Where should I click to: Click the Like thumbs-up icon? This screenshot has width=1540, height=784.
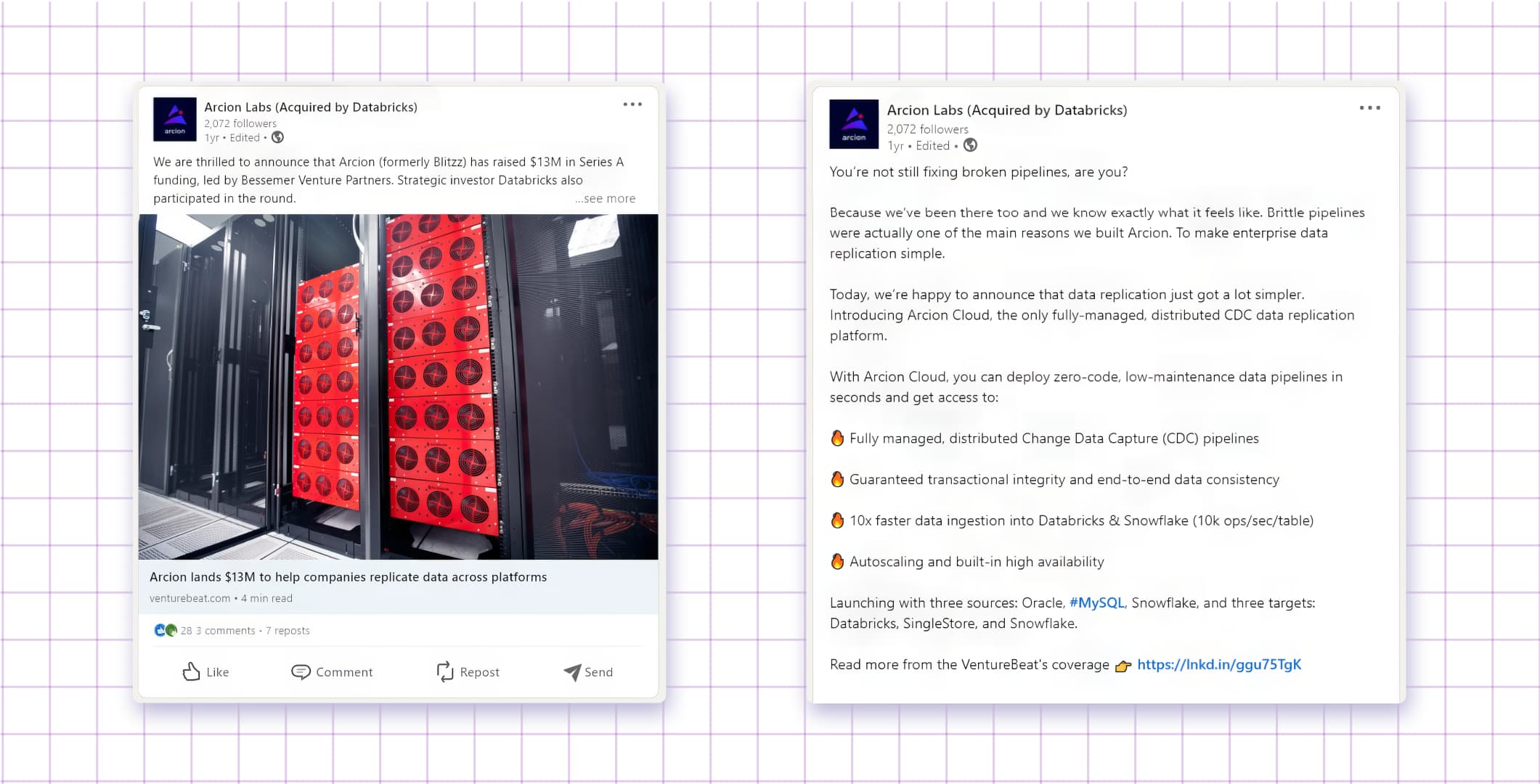191,671
